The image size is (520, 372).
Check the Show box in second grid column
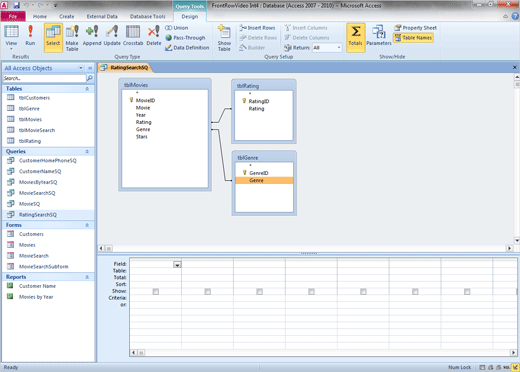click(208, 292)
